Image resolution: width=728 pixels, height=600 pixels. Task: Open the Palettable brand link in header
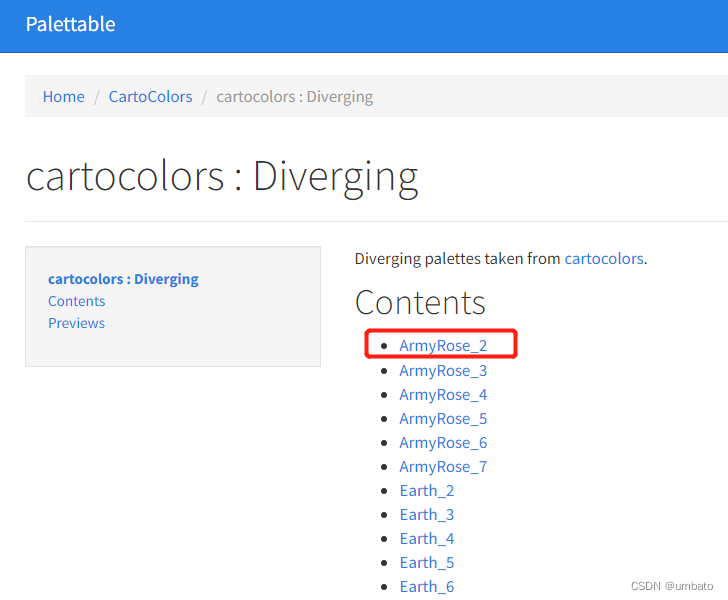71,24
